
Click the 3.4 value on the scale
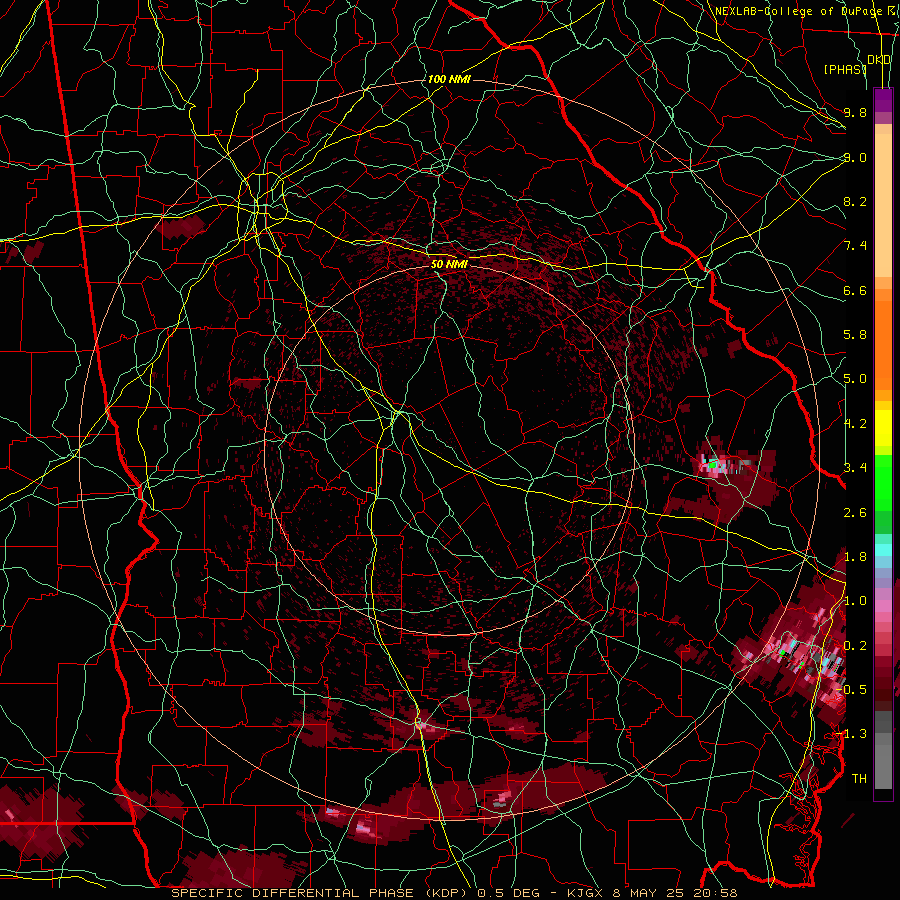tap(855, 468)
